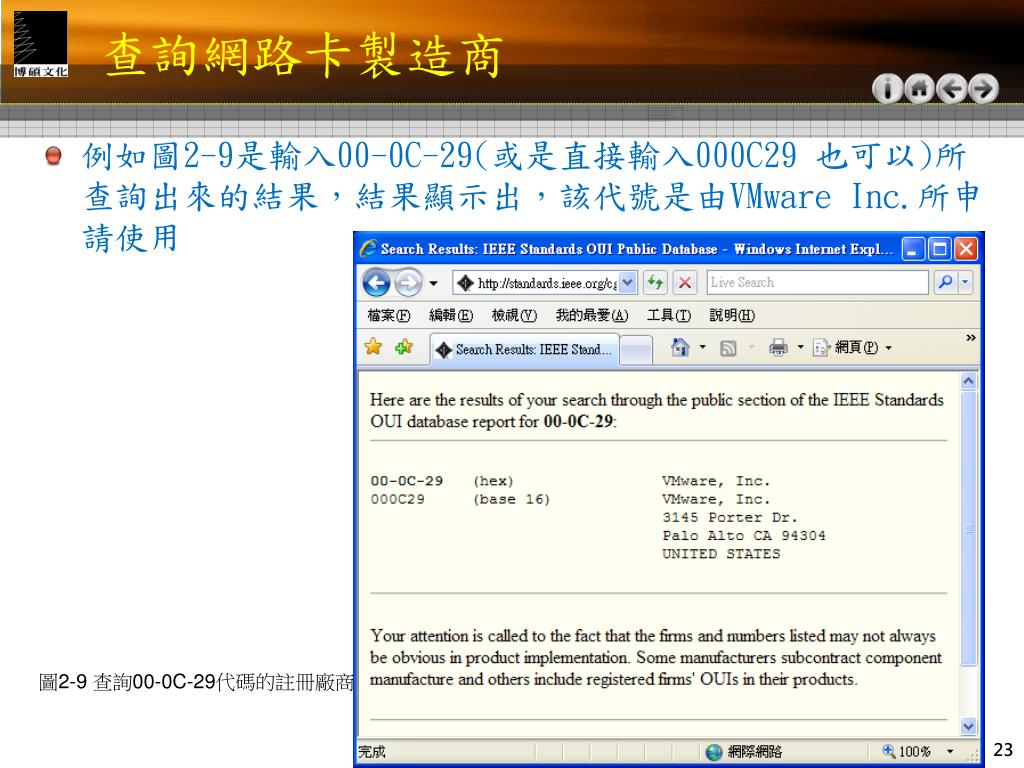Screen dimensions: 1024x768
Task: Open the 網頁(P) page menu
Action: tap(852, 347)
